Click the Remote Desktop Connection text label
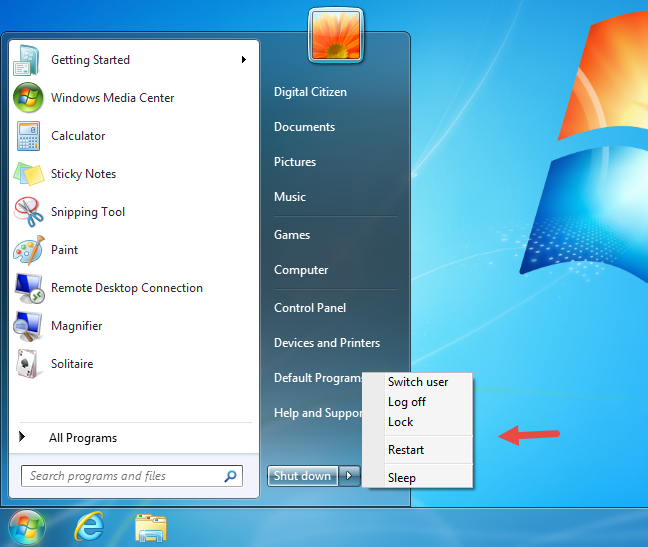 [x=127, y=288]
